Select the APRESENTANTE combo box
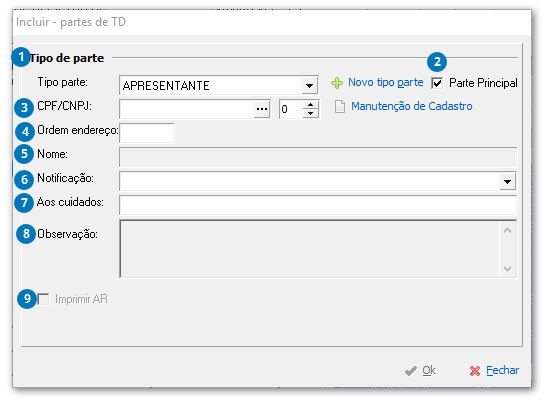Screen dimensions: 545x401 [x=219, y=85]
